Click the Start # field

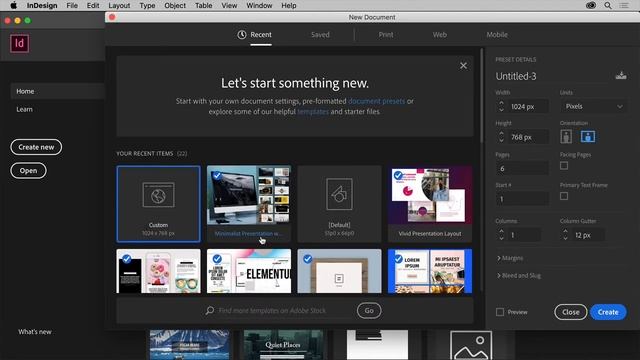pos(522,199)
